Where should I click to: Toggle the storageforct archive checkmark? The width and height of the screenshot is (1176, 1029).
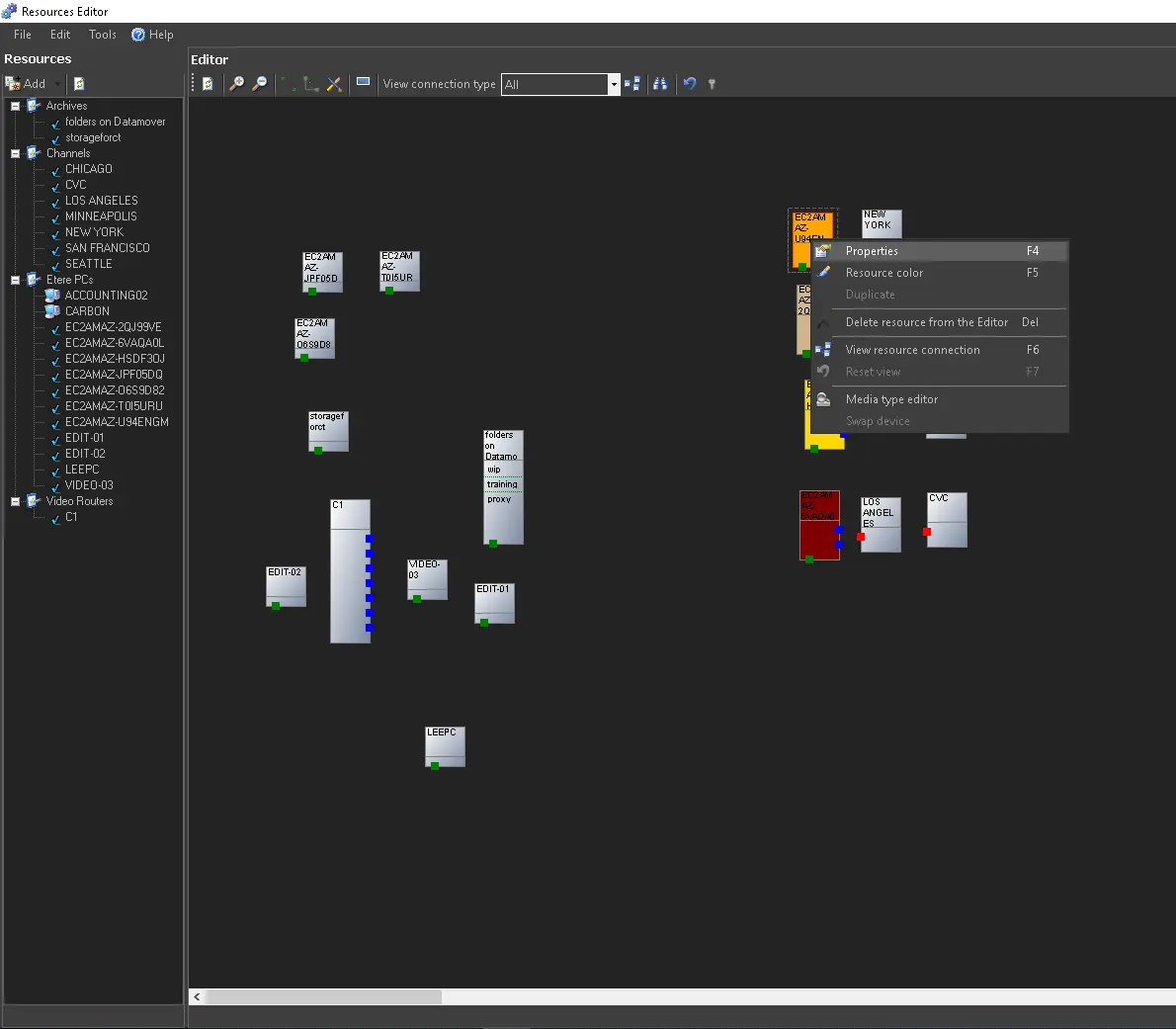tap(55, 138)
